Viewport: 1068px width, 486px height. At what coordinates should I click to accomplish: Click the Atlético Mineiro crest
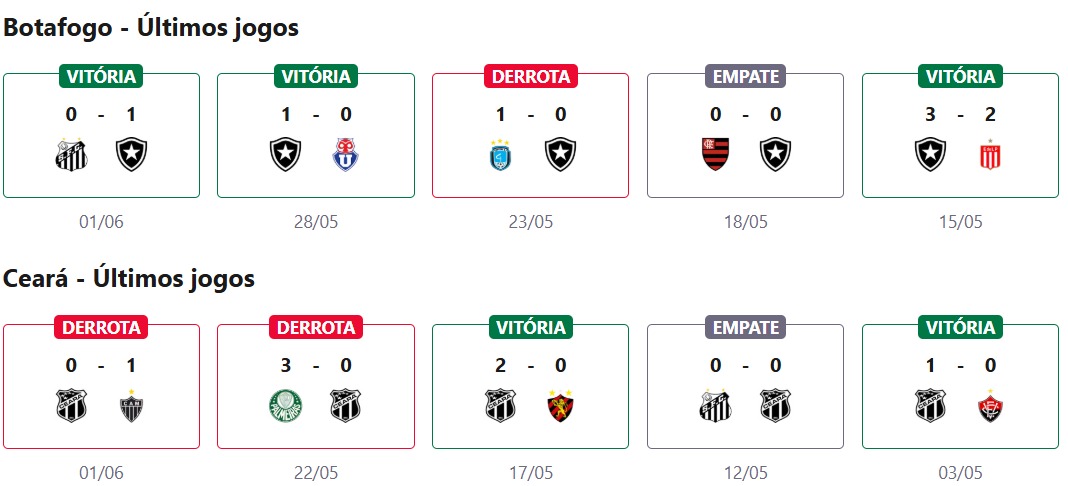[x=131, y=405]
